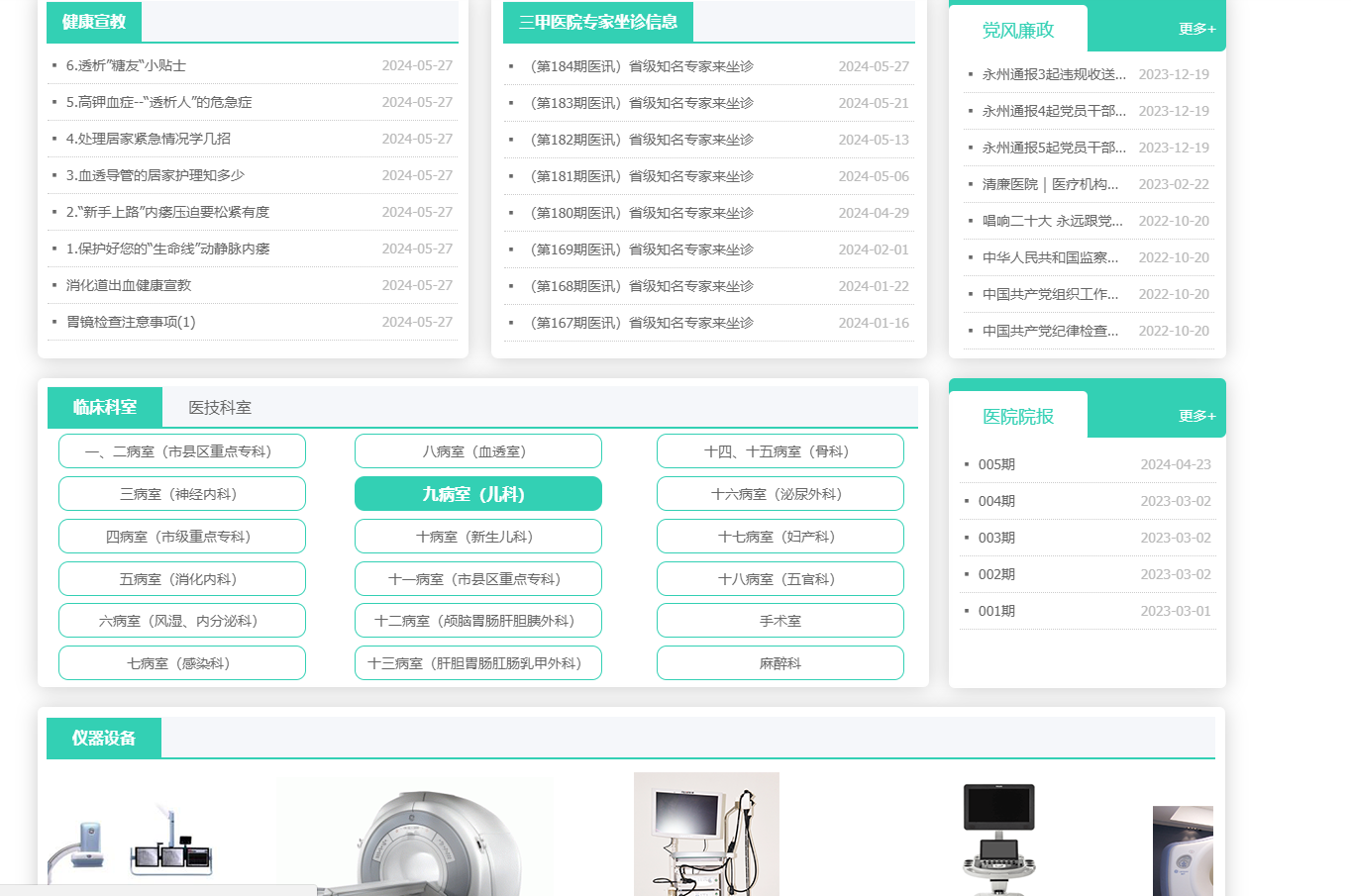Open 手术室 department
The width and height of the screenshot is (1351, 896).
pos(780,621)
